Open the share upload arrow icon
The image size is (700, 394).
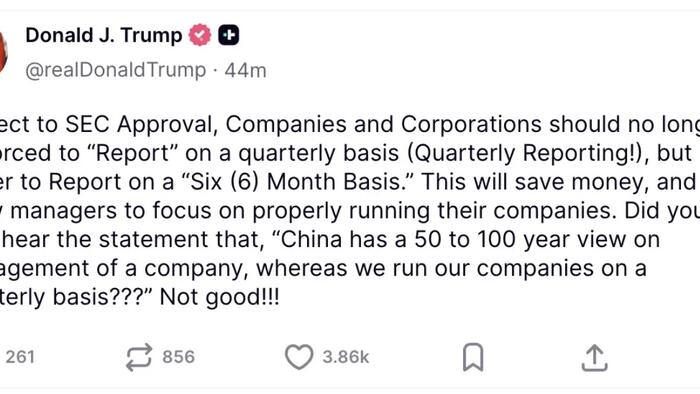pyautogui.click(x=595, y=357)
